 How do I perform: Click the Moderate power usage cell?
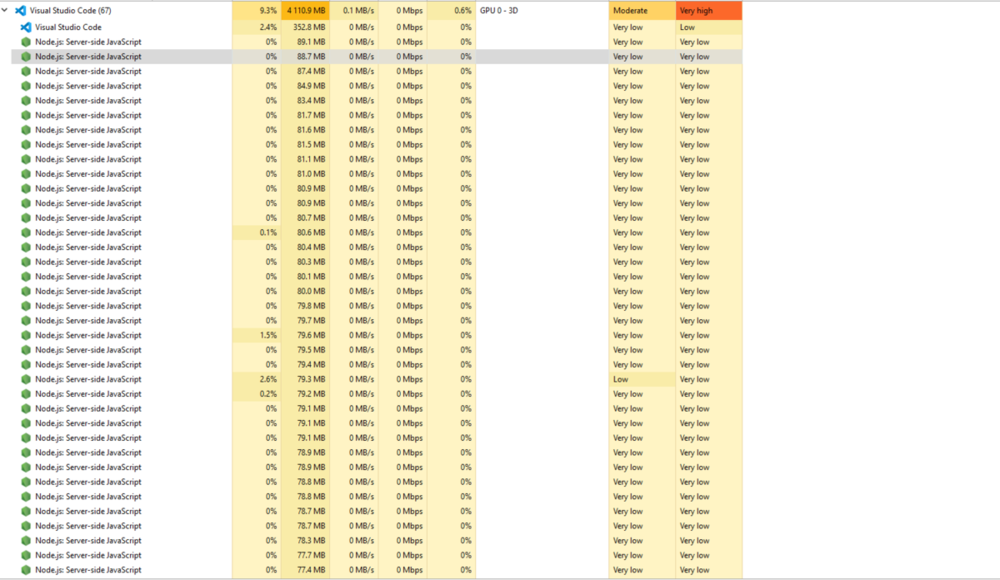641,11
